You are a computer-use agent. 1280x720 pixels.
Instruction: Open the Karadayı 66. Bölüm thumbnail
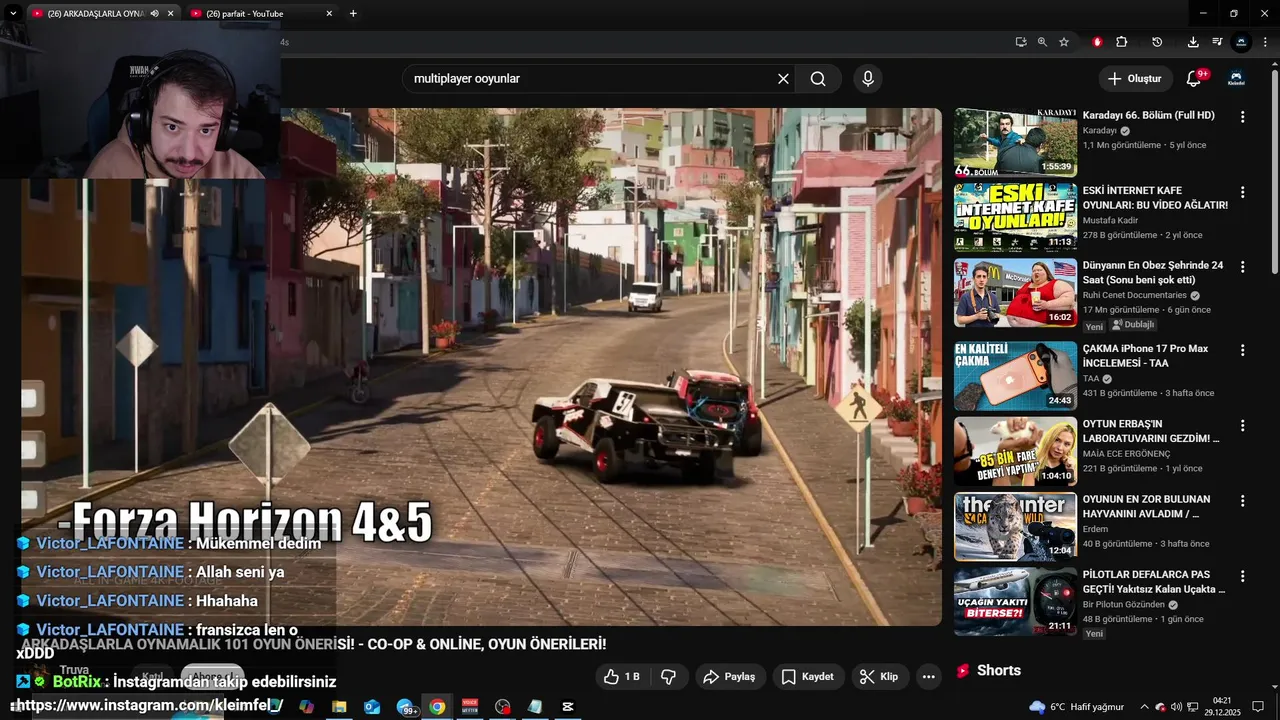point(1015,142)
